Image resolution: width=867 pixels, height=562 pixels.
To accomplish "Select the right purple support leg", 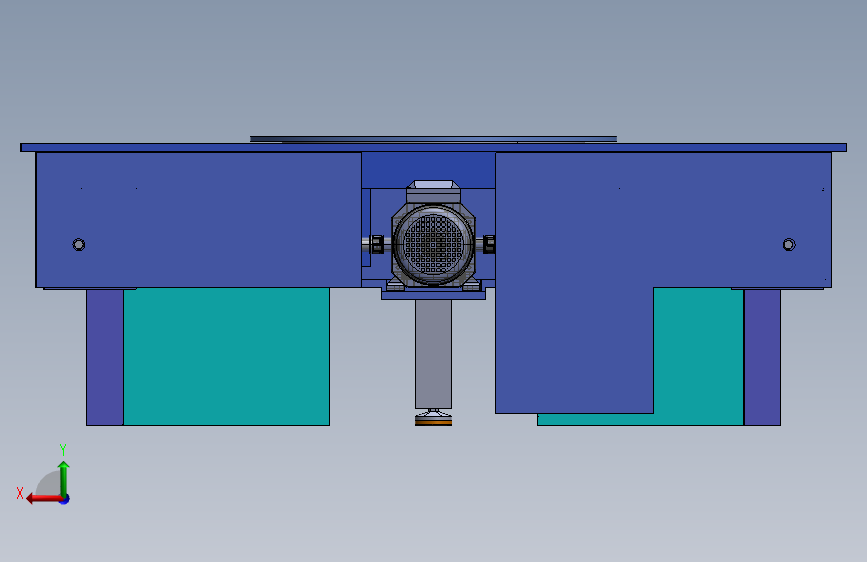I will click(762, 357).
